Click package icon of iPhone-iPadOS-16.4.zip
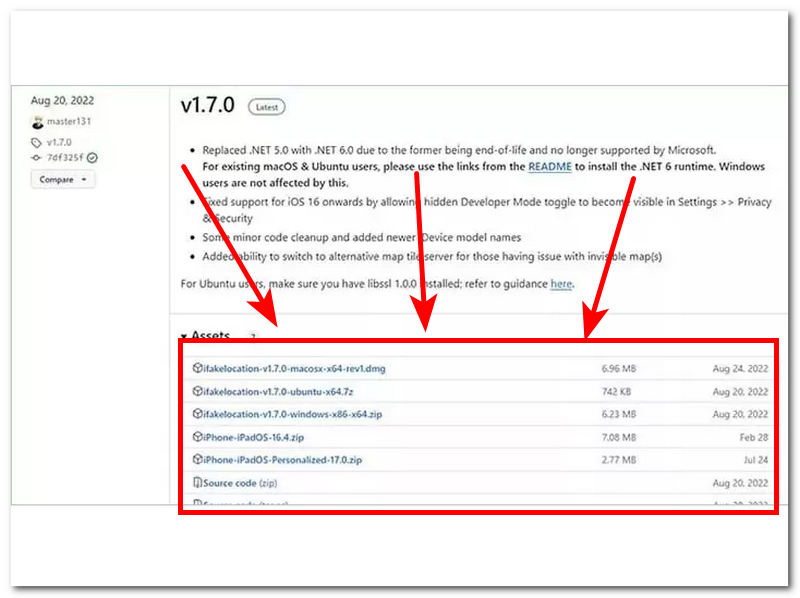This screenshot has width=800, height=598. [x=197, y=437]
